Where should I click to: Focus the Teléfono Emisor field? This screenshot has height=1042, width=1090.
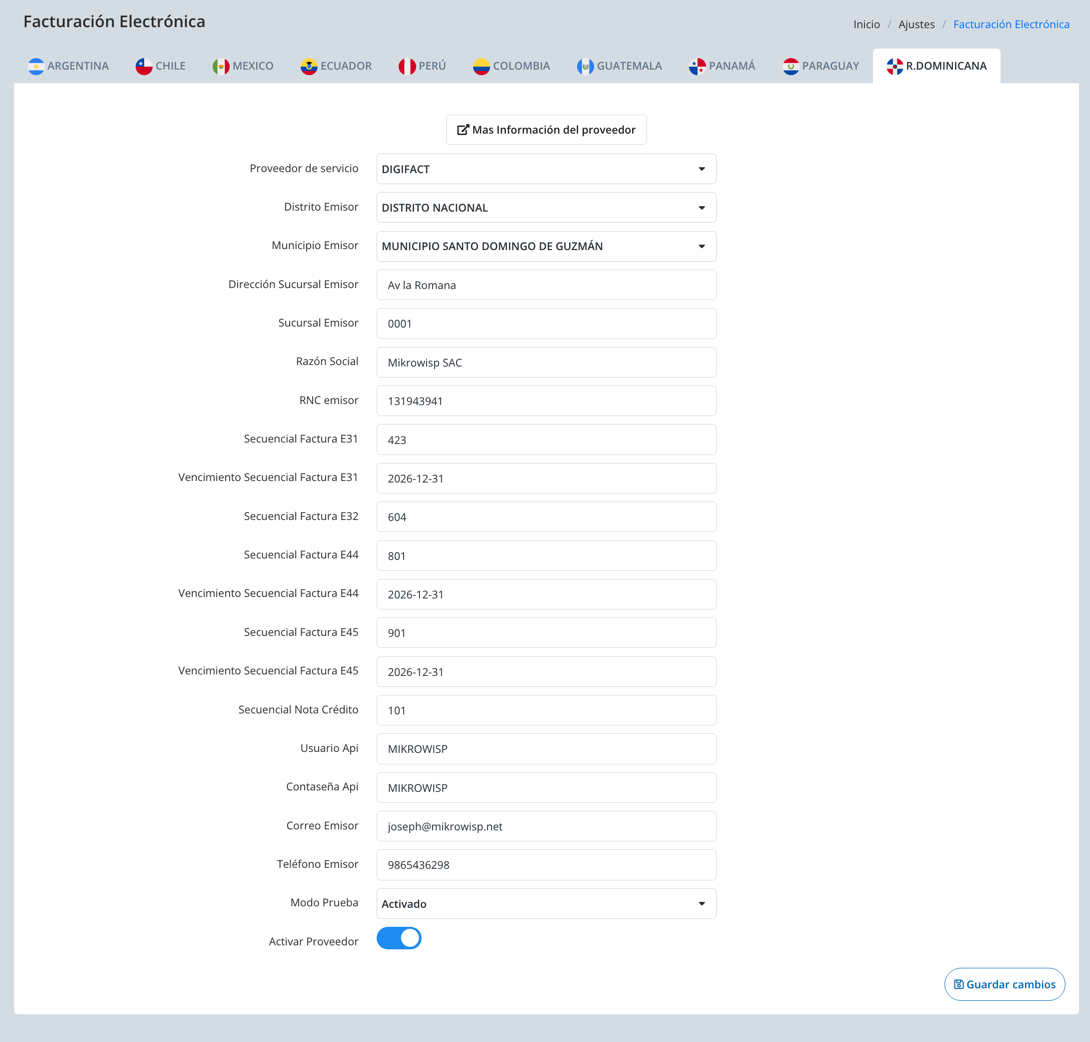pyautogui.click(x=546, y=865)
